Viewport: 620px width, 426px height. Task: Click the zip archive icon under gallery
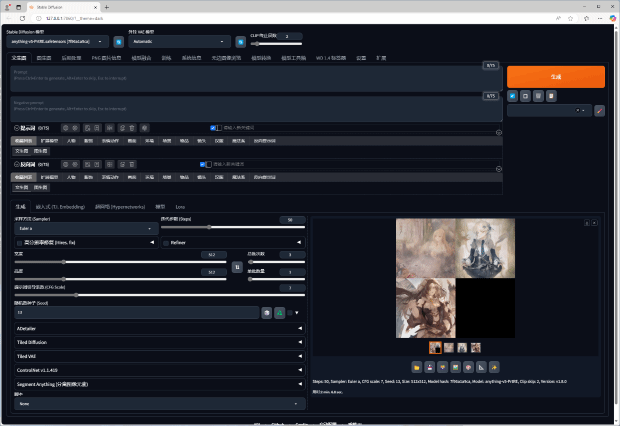pyautogui.click(x=442, y=367)
